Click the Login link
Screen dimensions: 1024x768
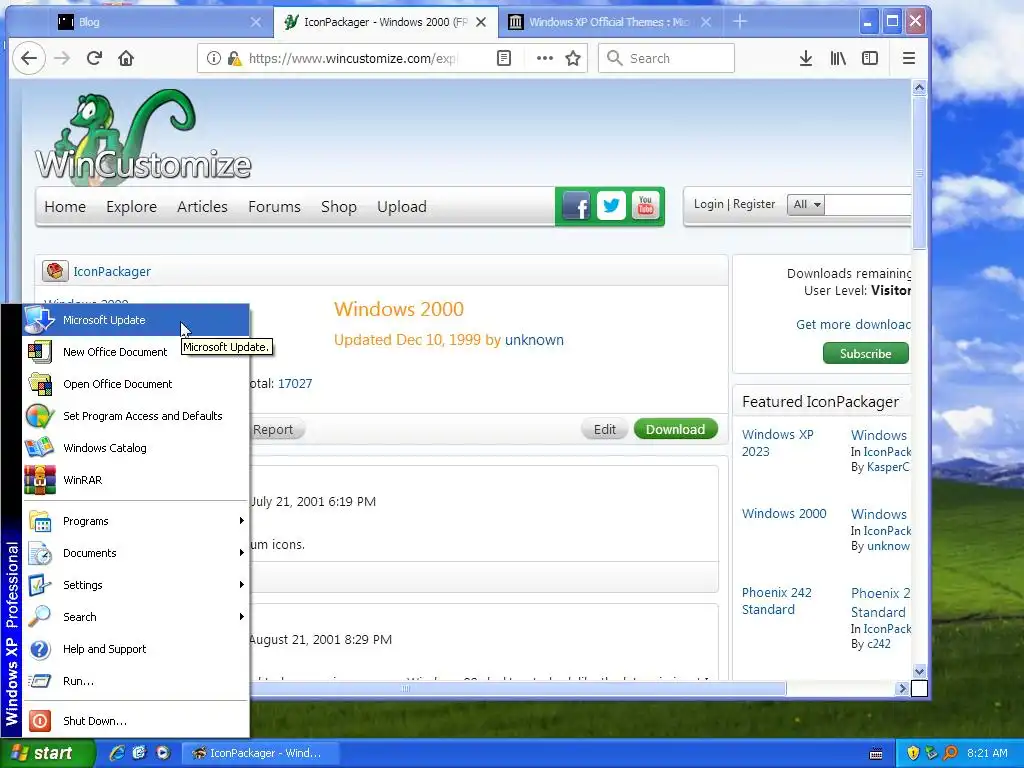pyautogui.click(x=709, y=204)
